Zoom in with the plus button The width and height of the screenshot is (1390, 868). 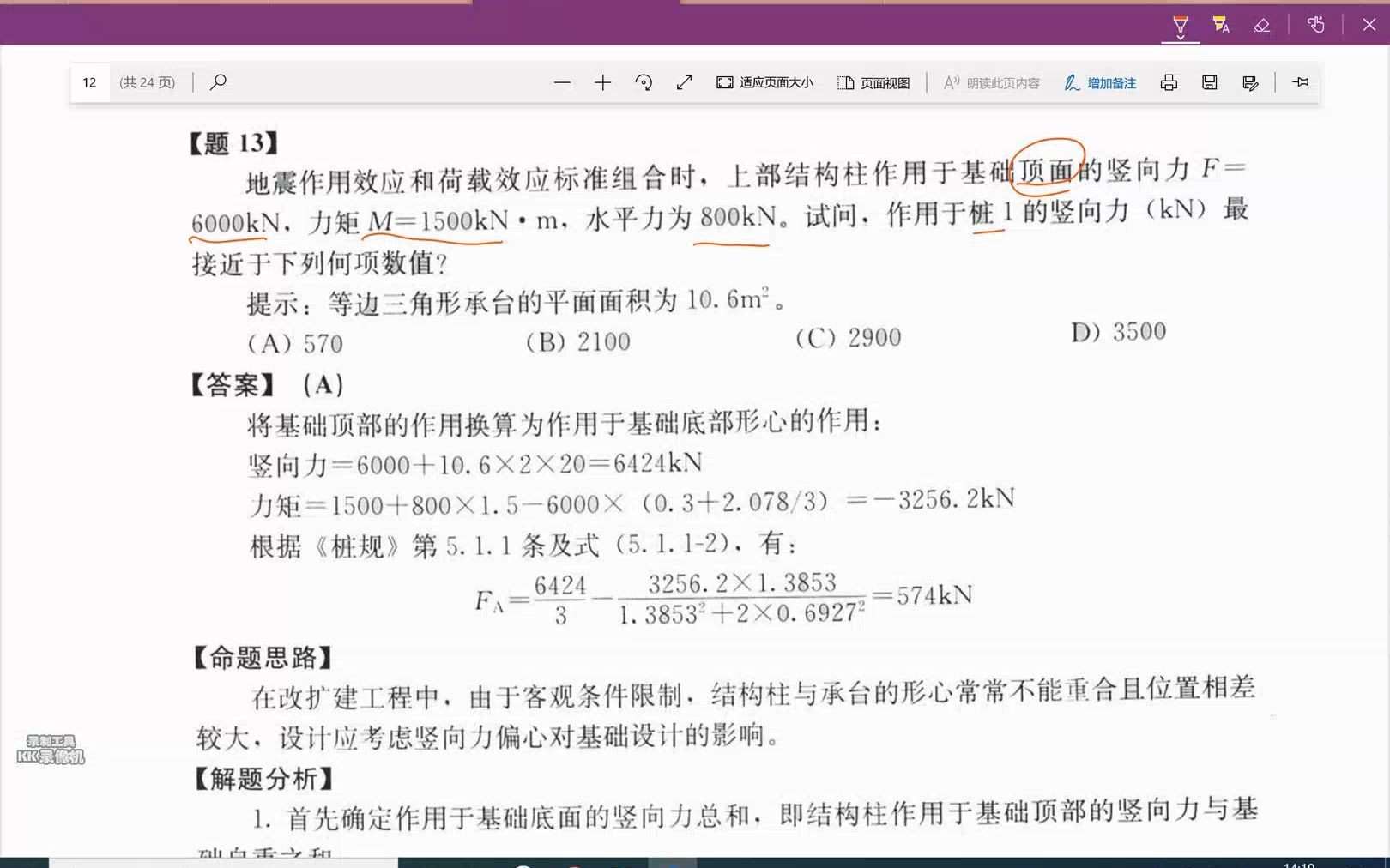pos(603,82)
